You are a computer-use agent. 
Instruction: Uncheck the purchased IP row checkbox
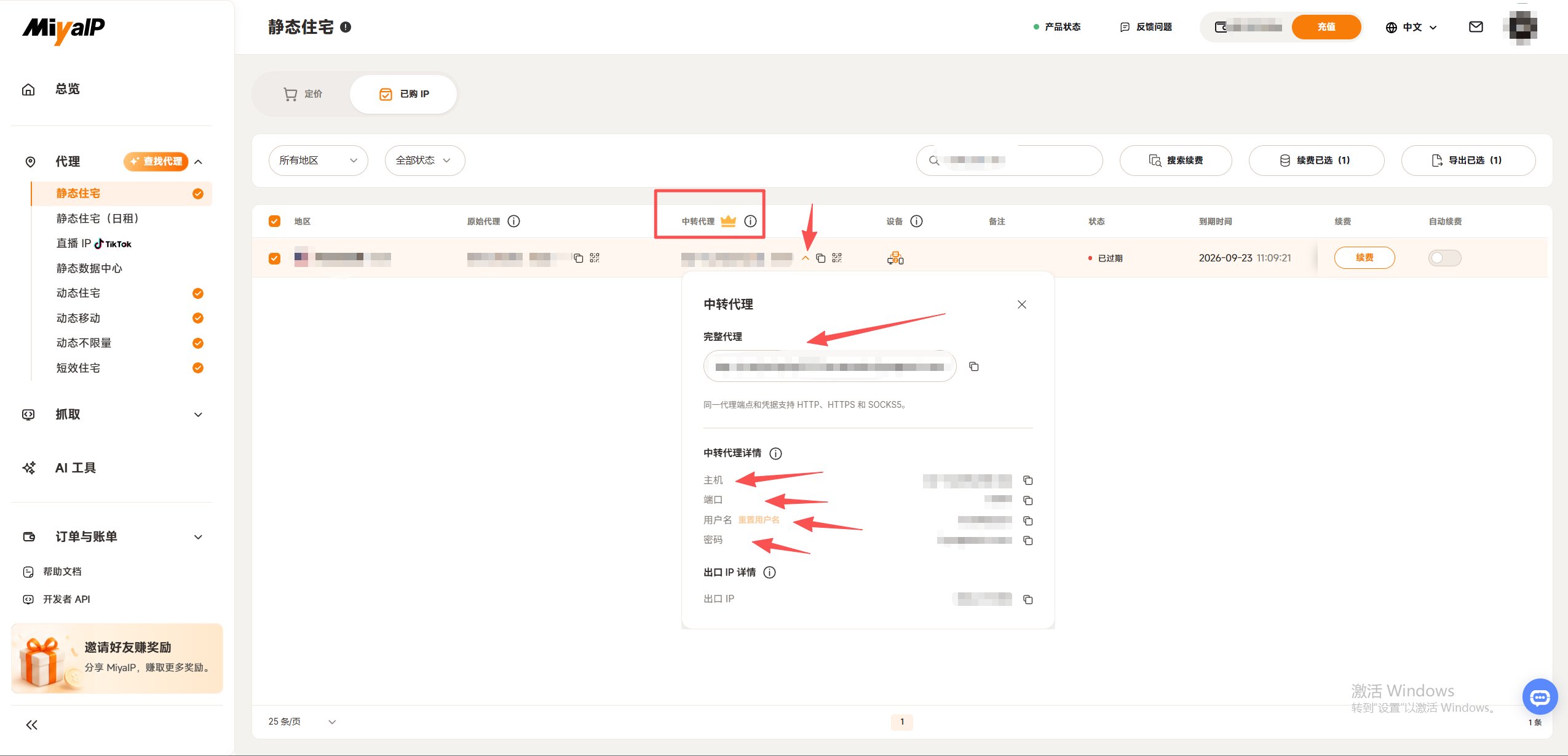[275, 258]
